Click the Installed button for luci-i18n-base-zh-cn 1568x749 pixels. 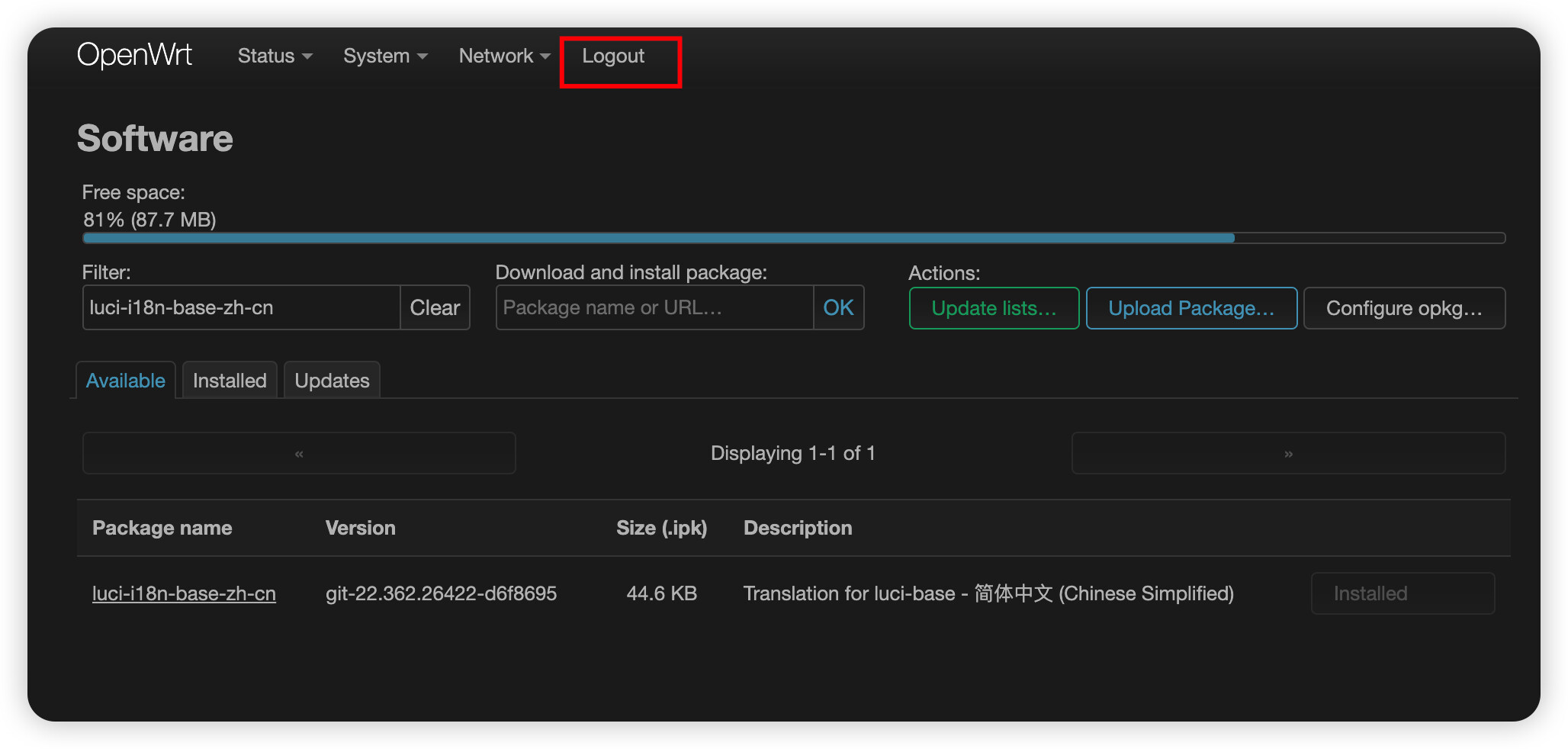tap(1403, 593)
